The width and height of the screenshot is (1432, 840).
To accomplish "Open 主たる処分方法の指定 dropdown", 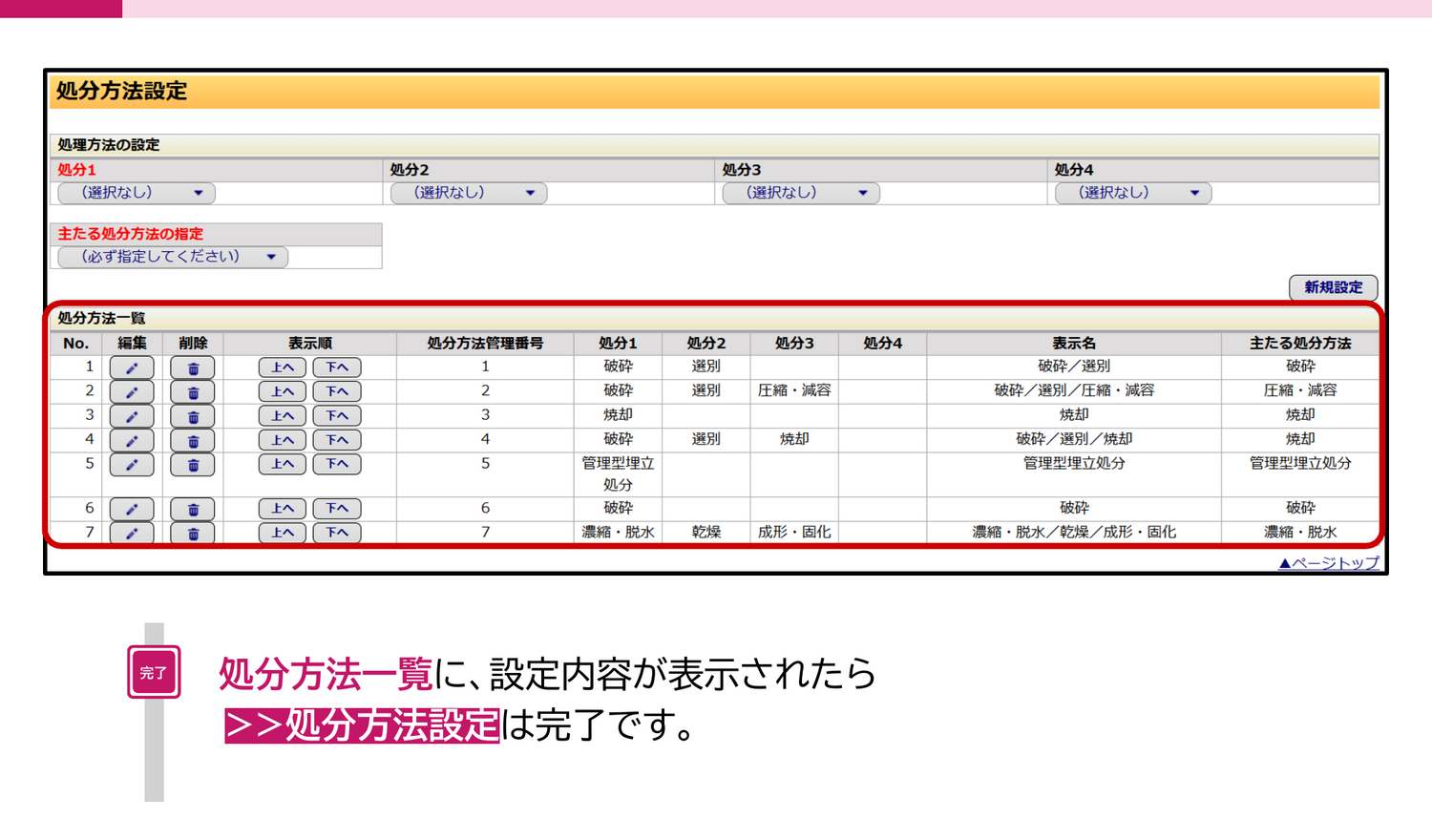I will 173,257.
